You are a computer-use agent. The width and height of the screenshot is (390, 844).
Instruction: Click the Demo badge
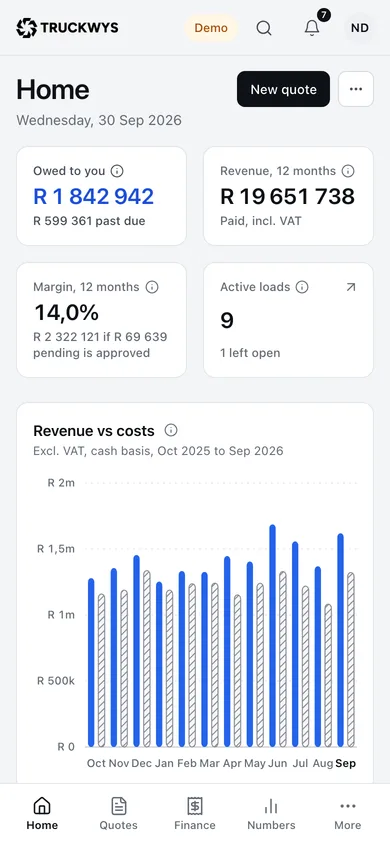[x=211, y=27]
